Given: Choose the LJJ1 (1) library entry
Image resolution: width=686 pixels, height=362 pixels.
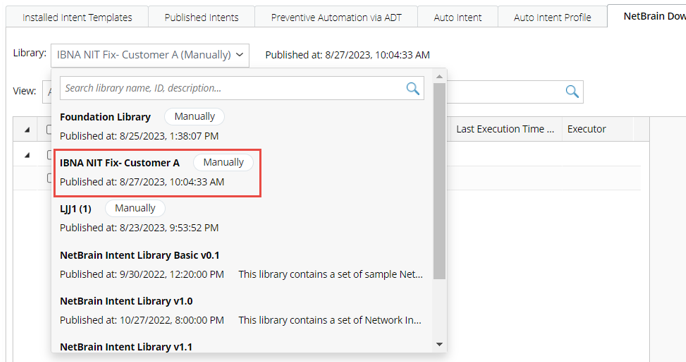Looking at the screenshot, I should pyautogui.click(x=242, y=218).
